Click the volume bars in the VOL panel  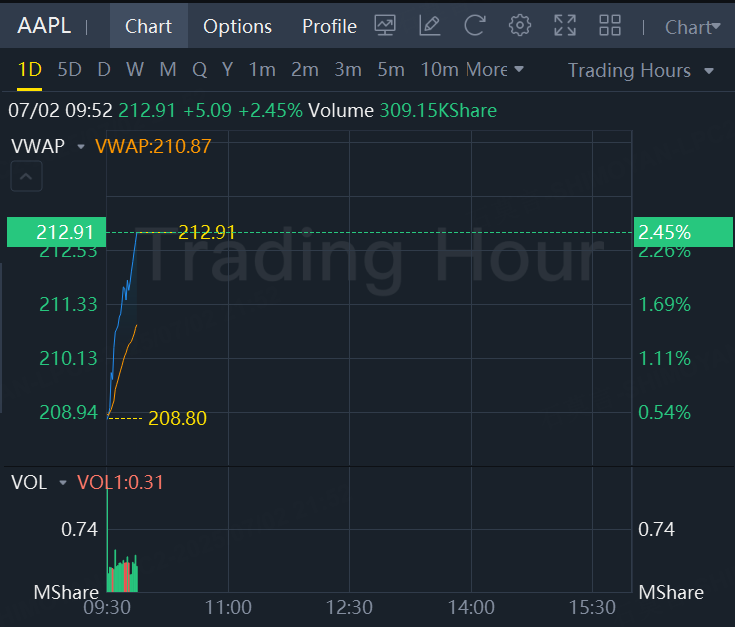point(122,574)
